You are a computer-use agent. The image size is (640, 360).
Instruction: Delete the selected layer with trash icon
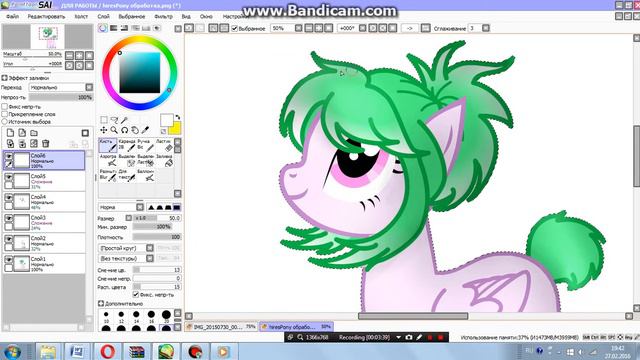coord(46,143)
